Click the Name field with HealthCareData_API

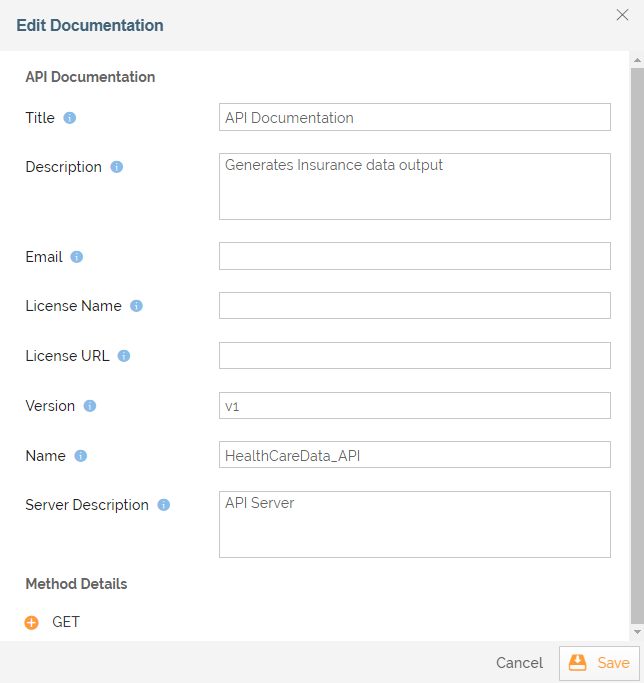click(x=414, y=455)
